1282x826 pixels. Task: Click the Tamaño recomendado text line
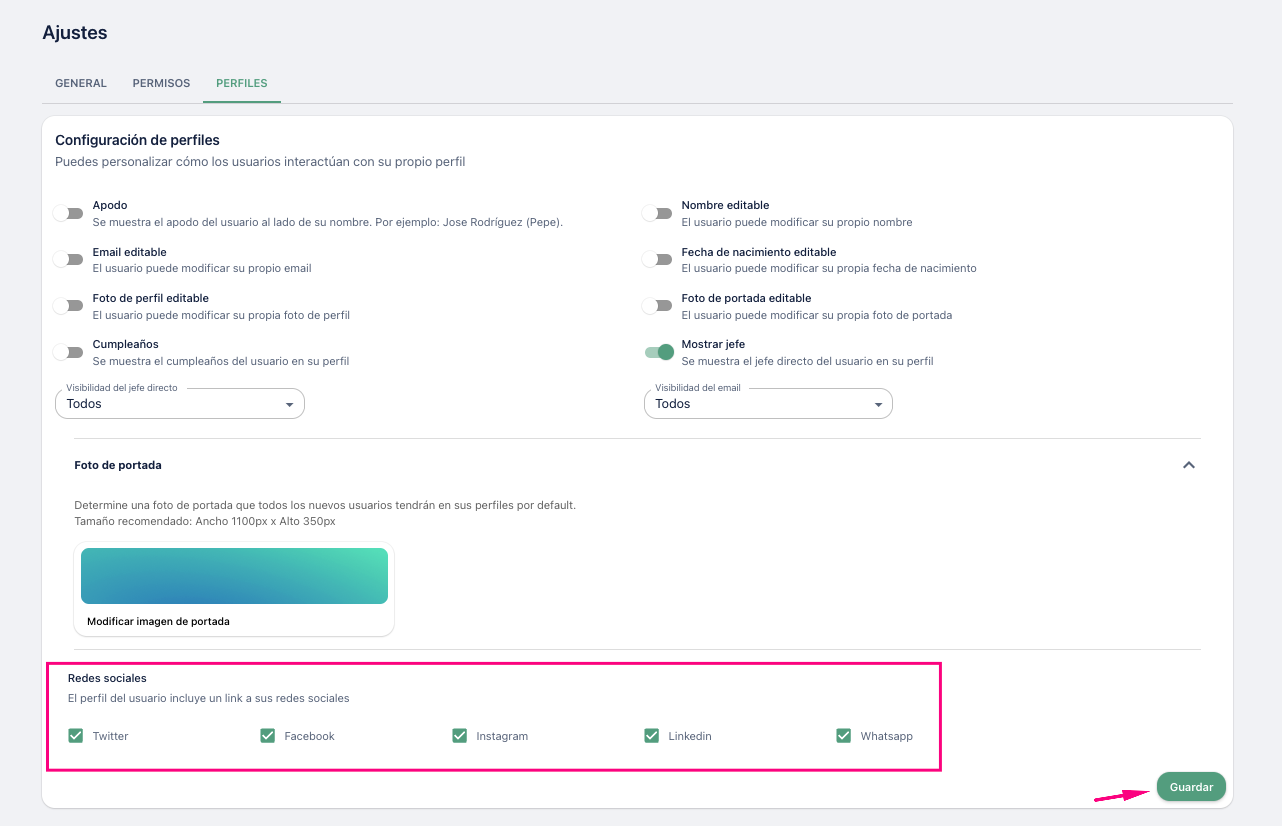pos(205,521)
